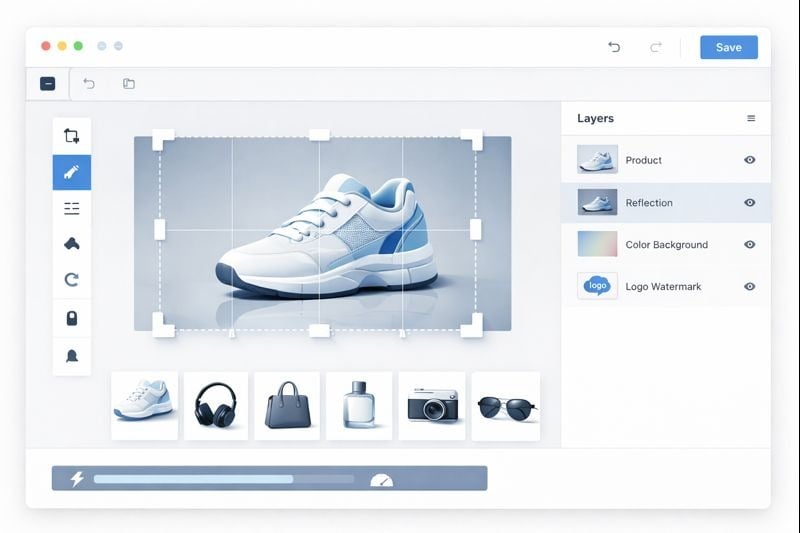Hide the Logo Watermark layer
800x533 pixels.
(749, 287)
